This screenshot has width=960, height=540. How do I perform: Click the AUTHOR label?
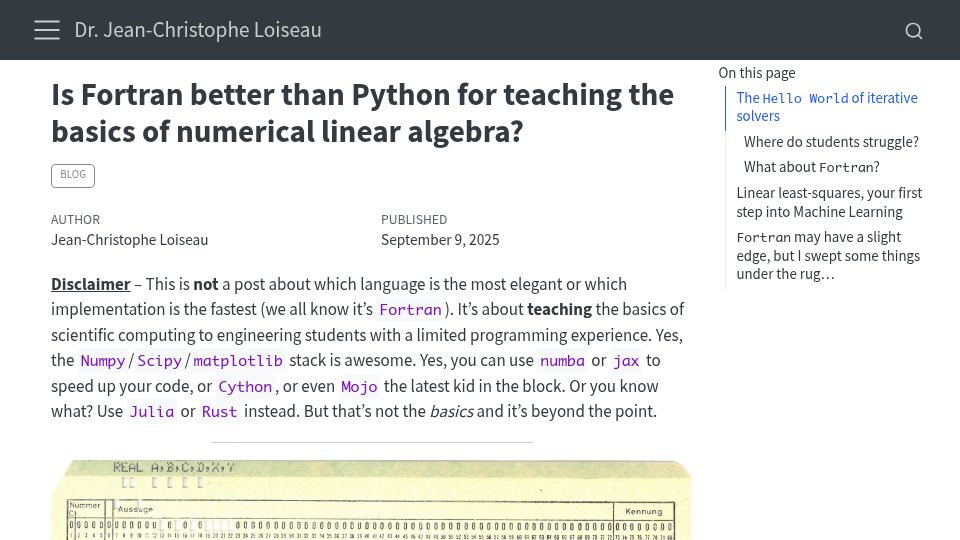tap(75, 220)
